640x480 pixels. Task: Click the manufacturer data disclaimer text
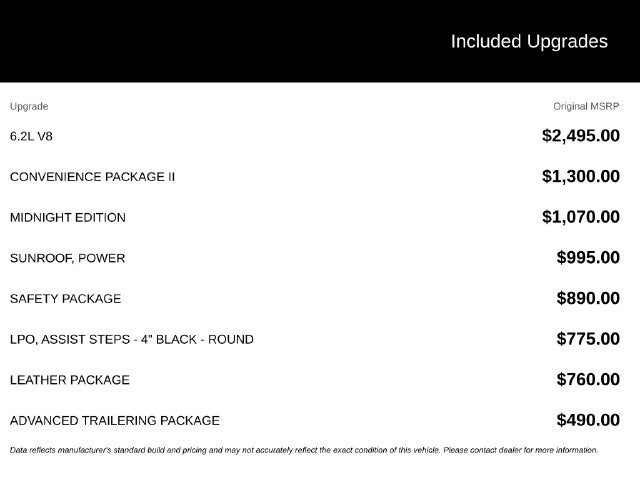tap(304, 450)
